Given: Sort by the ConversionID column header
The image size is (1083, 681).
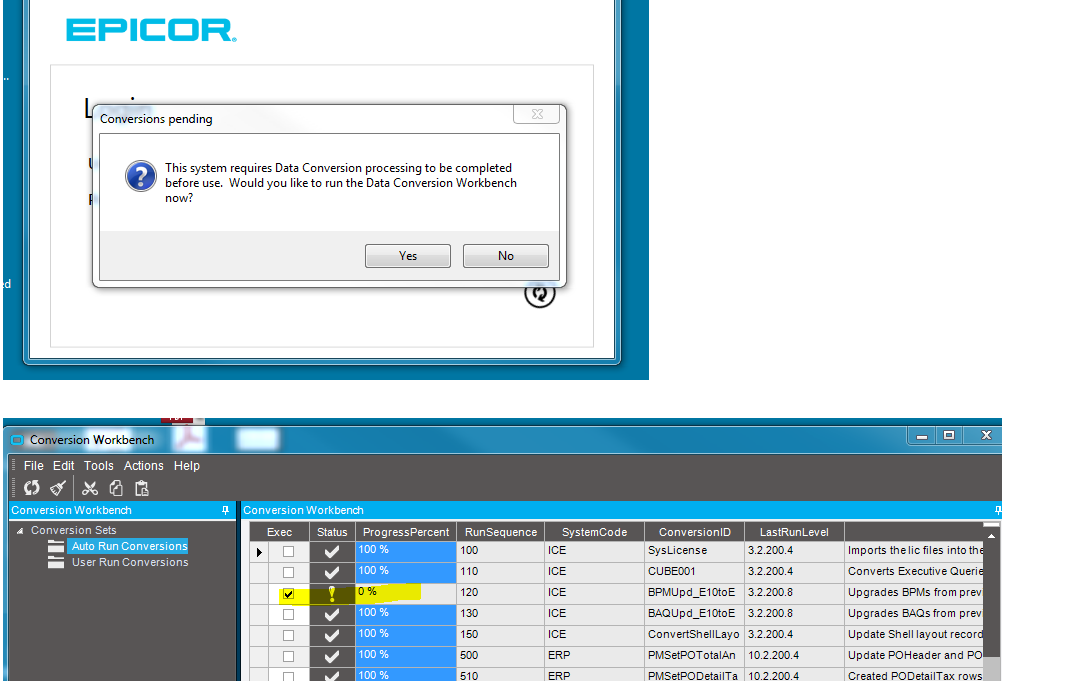Looking at the screenshot, I should coord(695,532).
